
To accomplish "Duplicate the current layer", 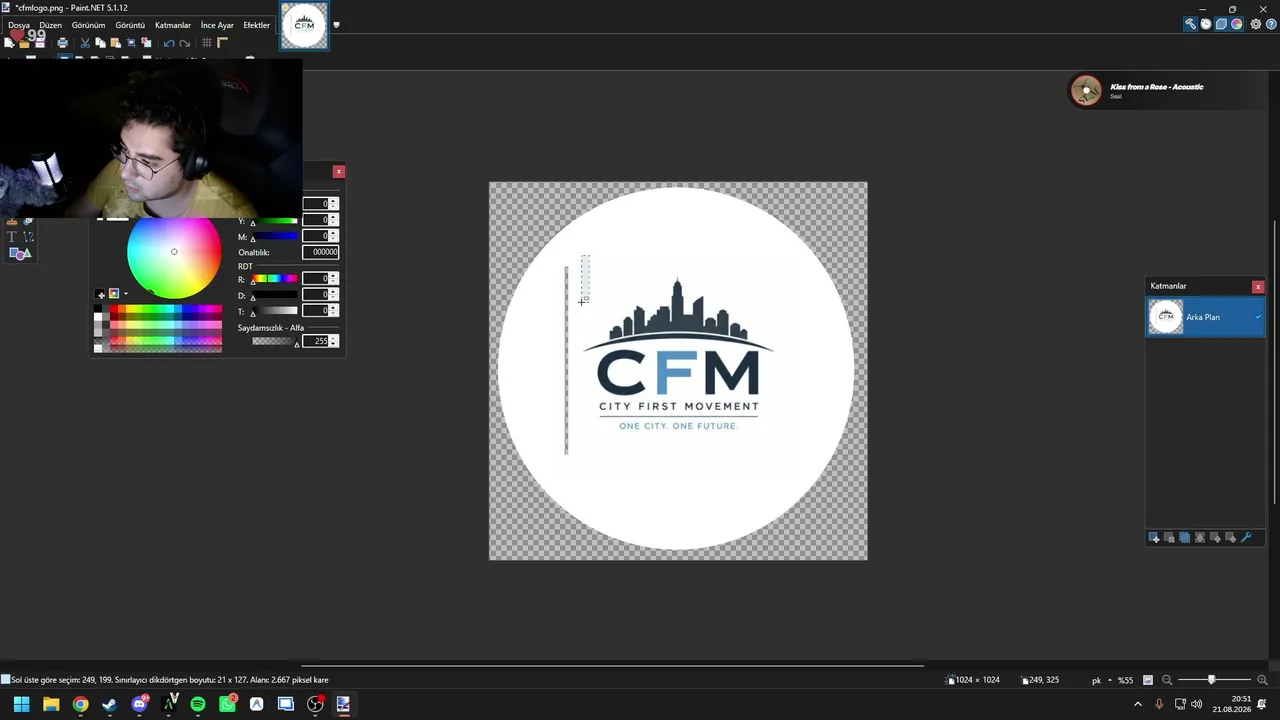I will 1185,538.
